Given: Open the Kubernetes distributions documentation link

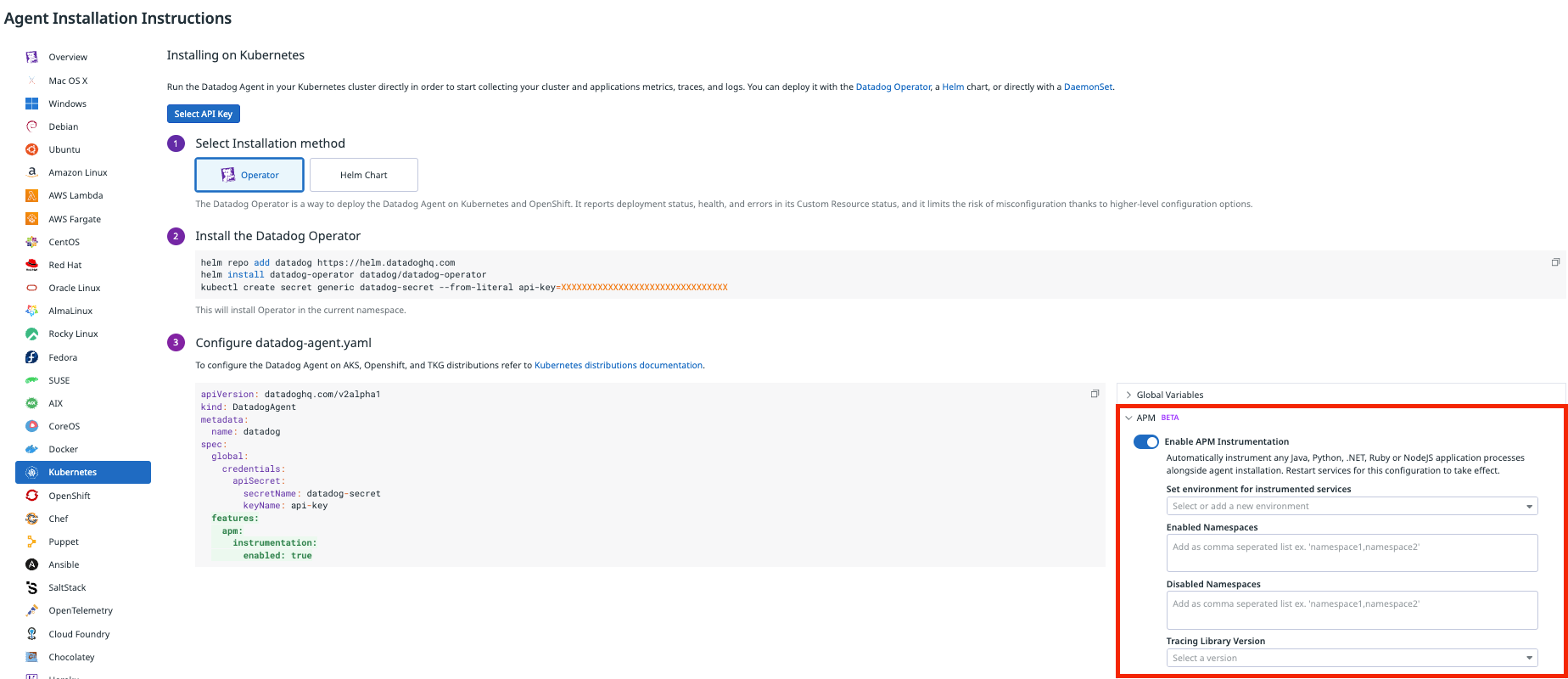Looking at the screenshot, I should click(x=618, y=365).
